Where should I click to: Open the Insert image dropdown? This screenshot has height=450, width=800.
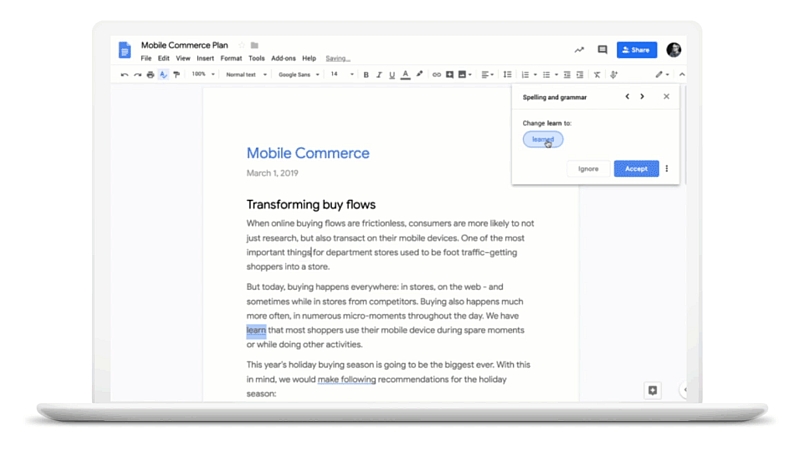[x=465, y=74]
